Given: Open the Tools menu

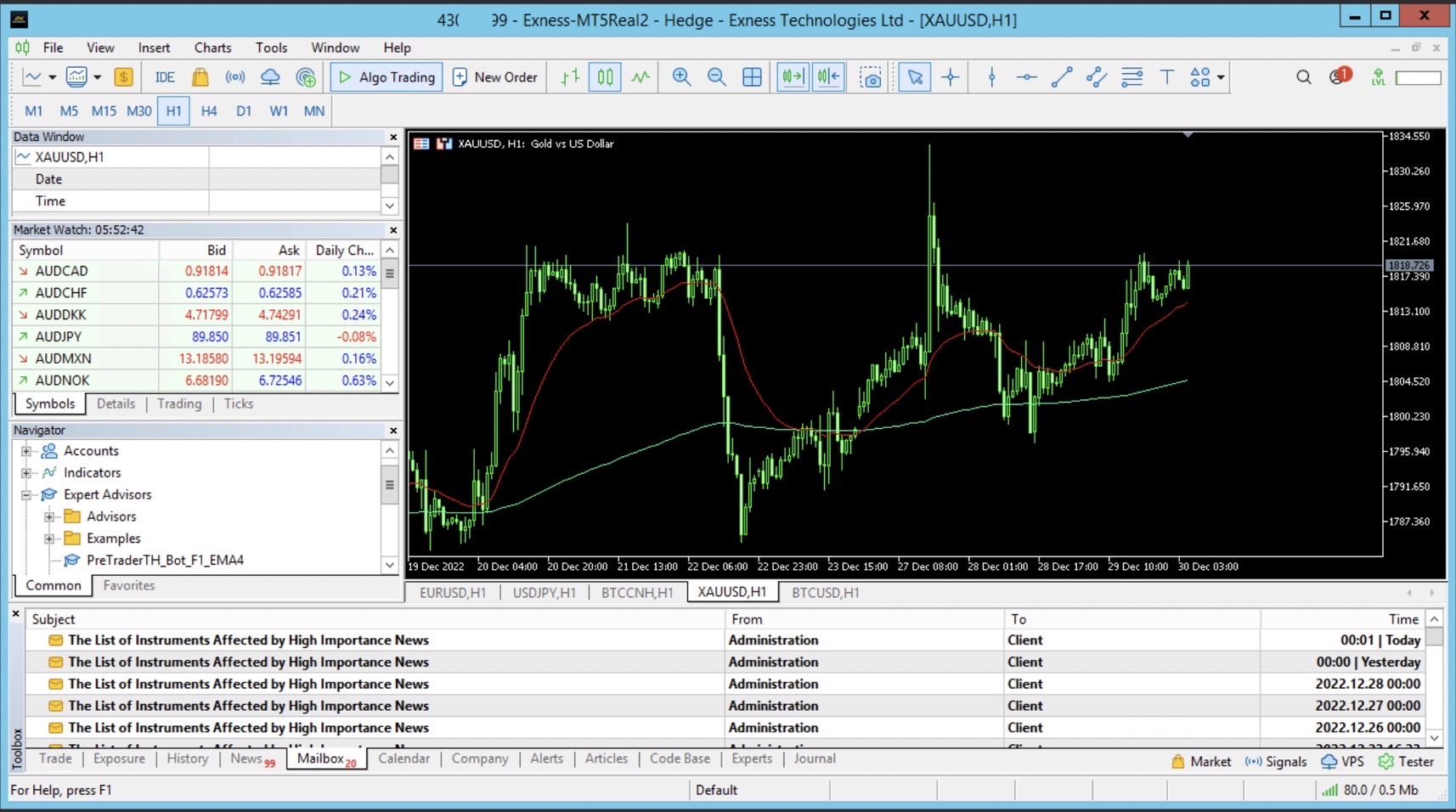Looking at the screenshot, I should [x=271, y=48].
